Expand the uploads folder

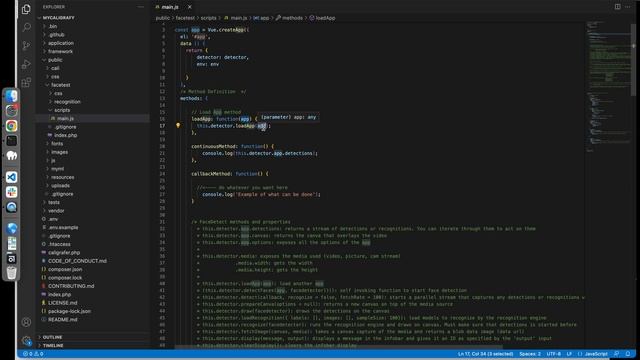[60, 185]
